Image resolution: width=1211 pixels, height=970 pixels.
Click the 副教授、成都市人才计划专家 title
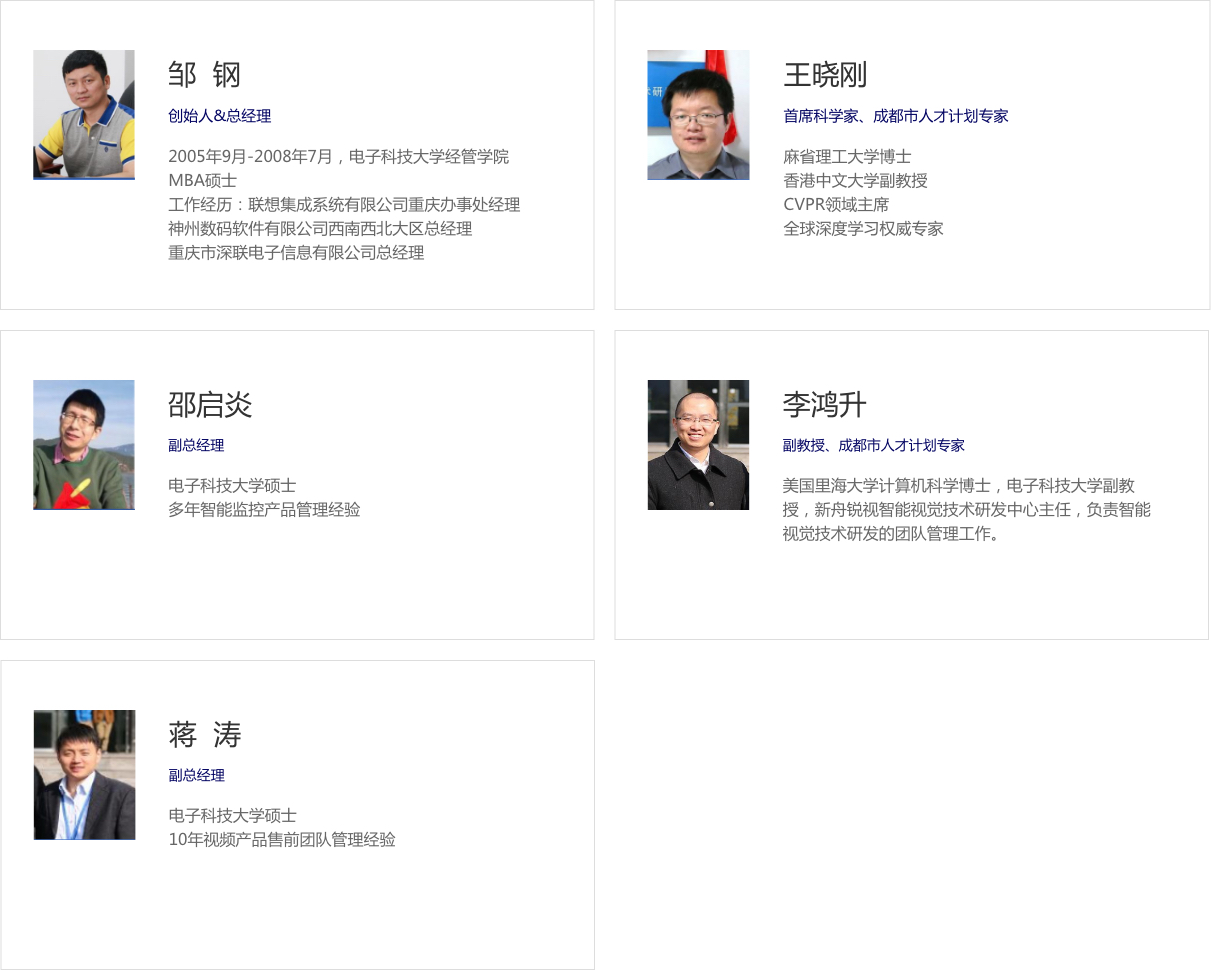pos(873,446)
